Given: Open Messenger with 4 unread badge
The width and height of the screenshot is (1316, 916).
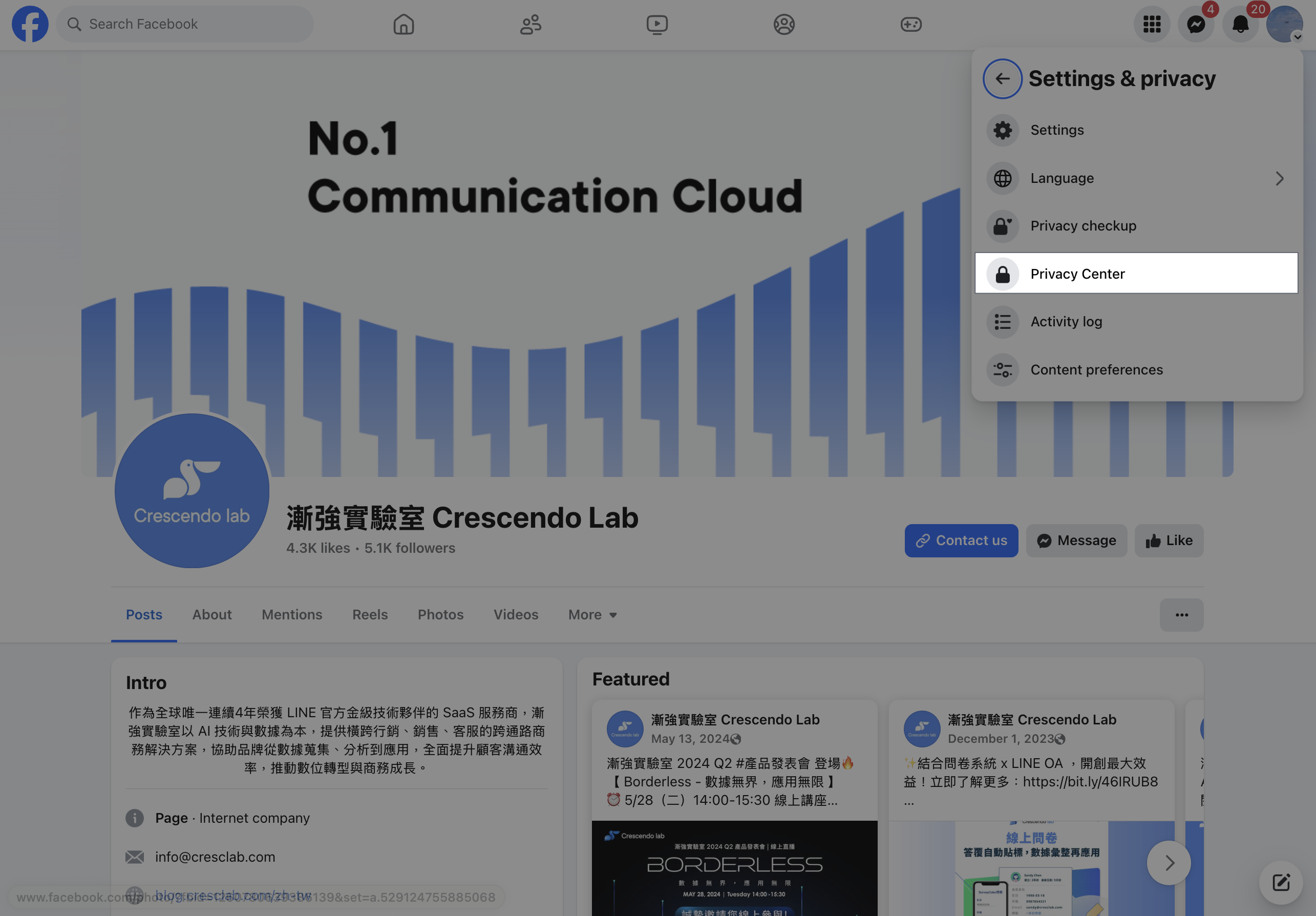Looking at the screenshot, I should [1196, 24].
